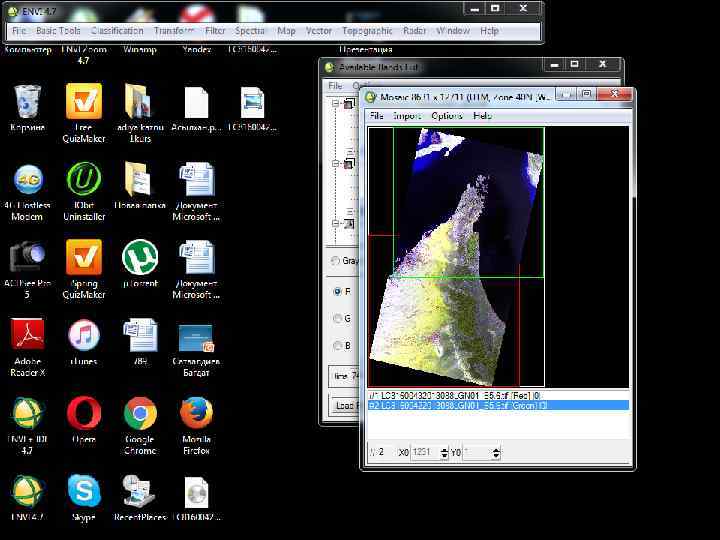Open the Topographic menu

pyautogui.click(x=367, y=31)
